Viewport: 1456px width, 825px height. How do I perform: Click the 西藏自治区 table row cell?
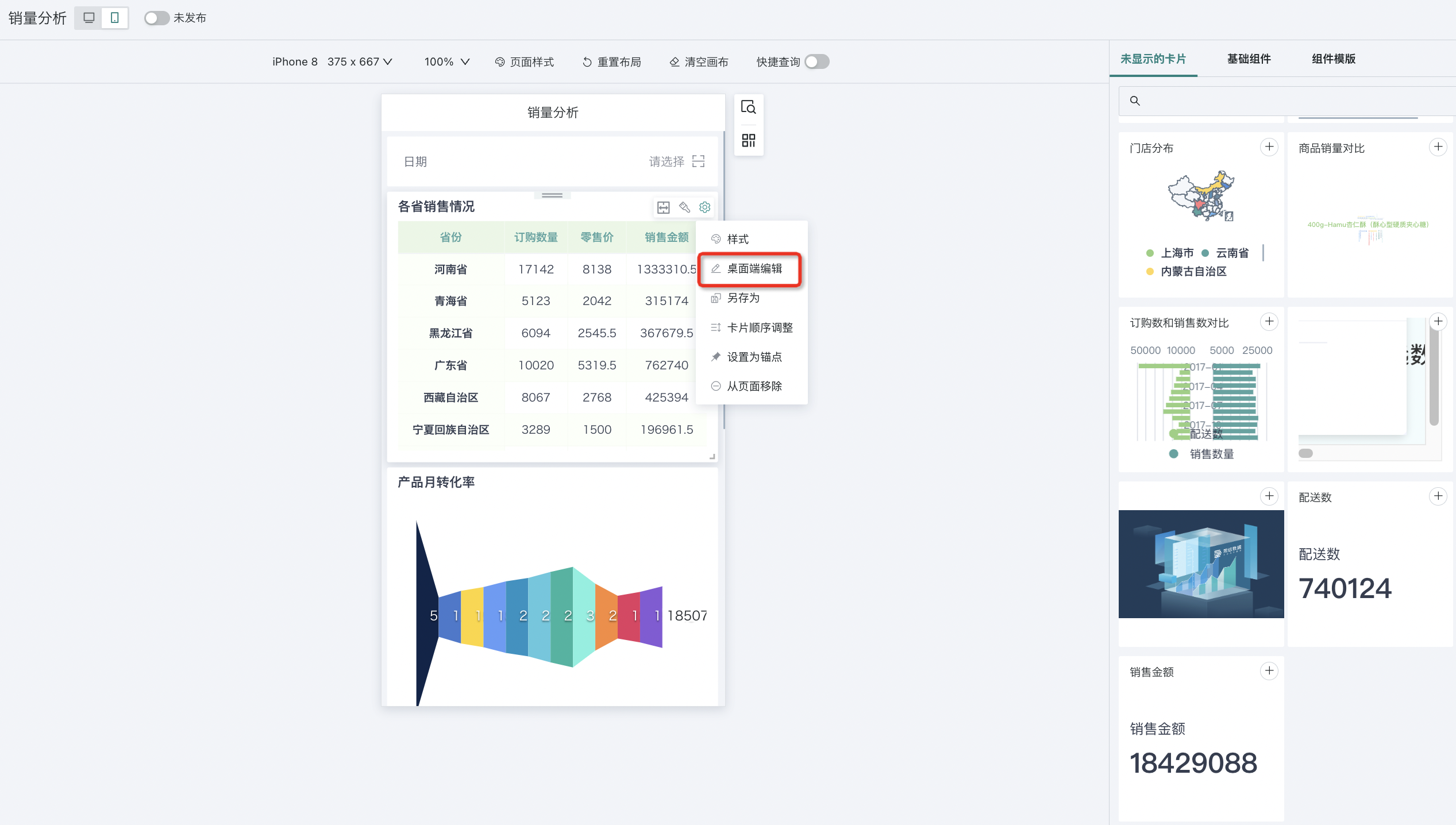tap(451, 398)
